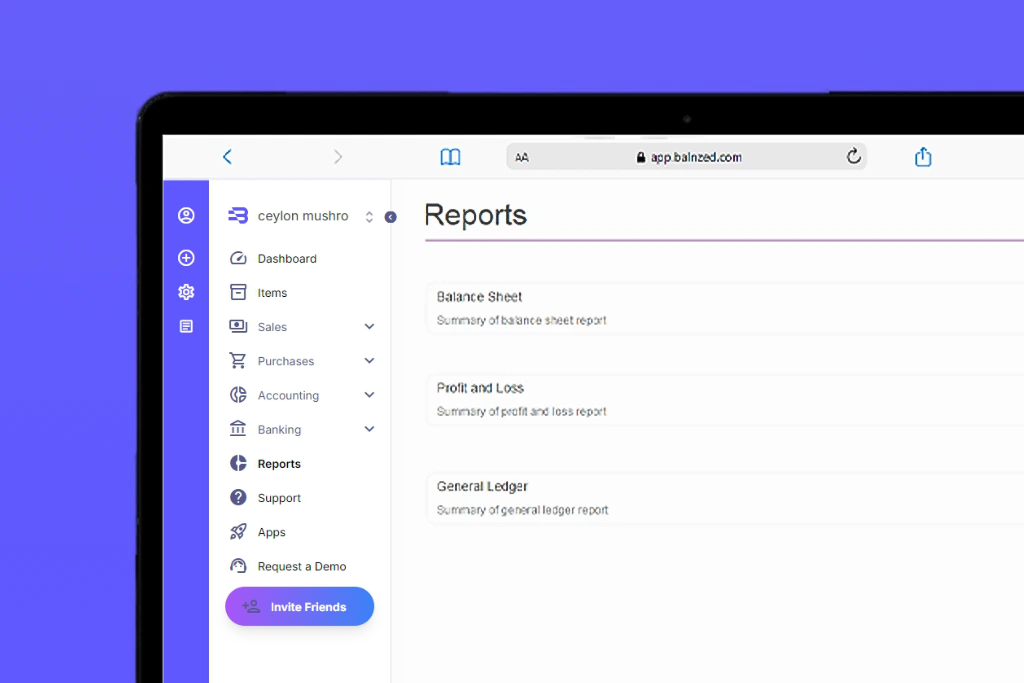Tap the Safari bookmarks book icon
Image resolution: width=1024 pixels, height=683 pixels.
[451, 157]
